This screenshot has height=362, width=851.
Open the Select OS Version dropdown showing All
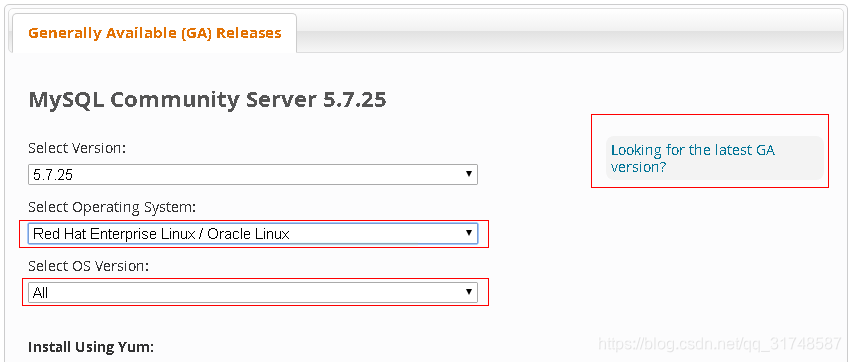253,293
